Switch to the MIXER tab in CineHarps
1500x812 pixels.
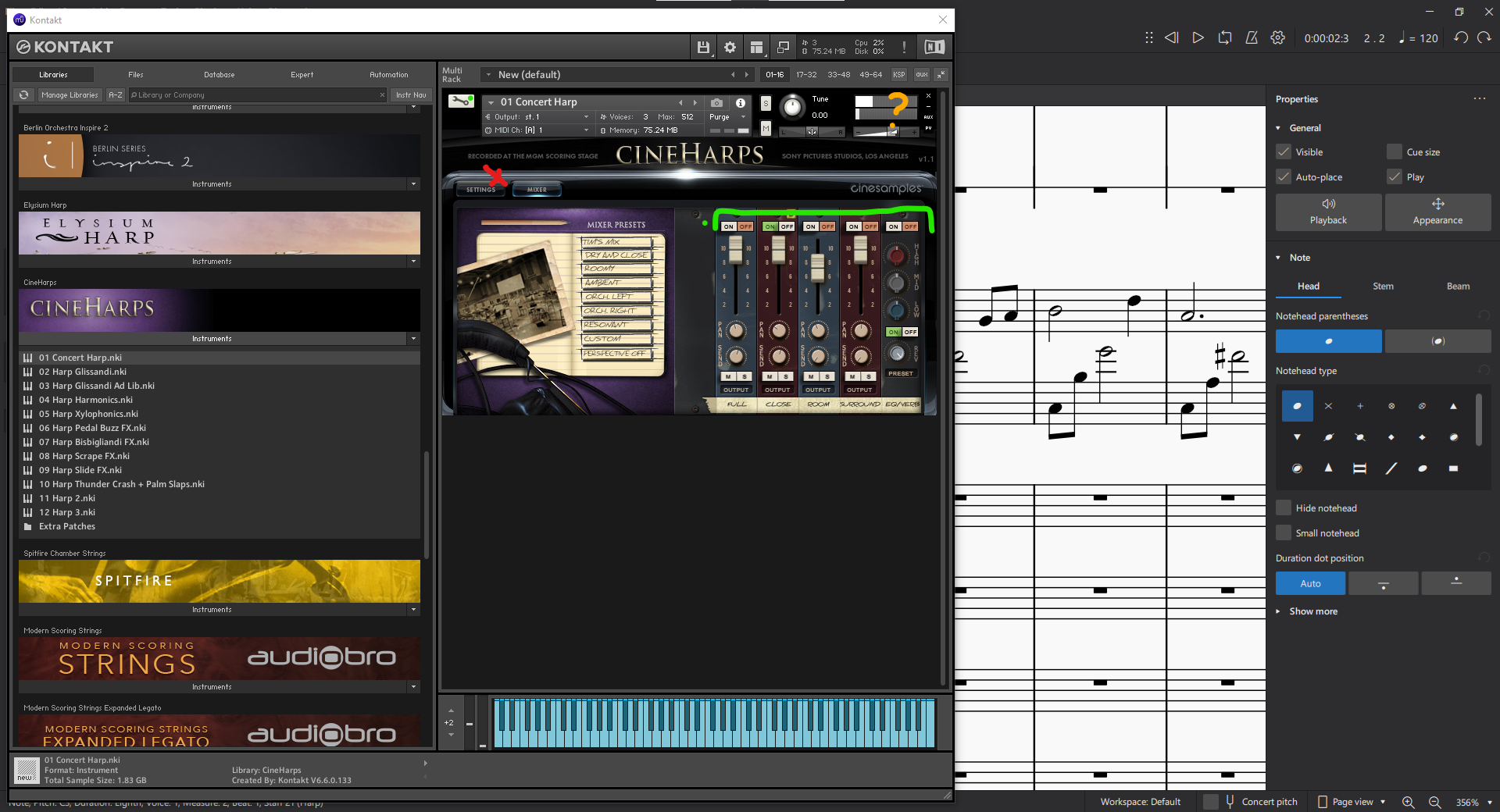pos(537,189)
